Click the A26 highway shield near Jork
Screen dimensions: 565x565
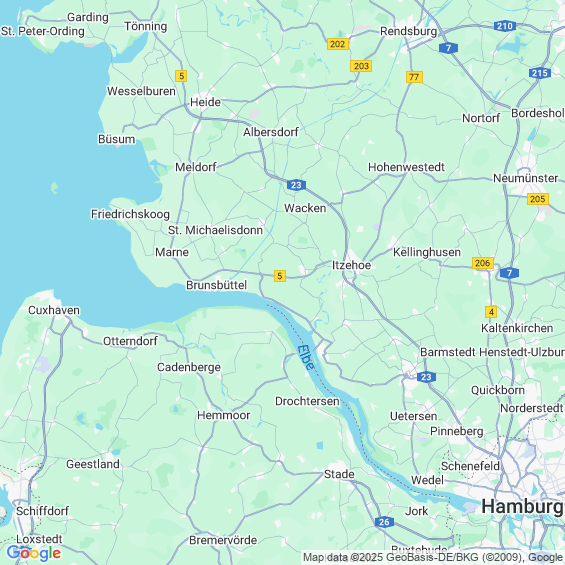[384, 522]
